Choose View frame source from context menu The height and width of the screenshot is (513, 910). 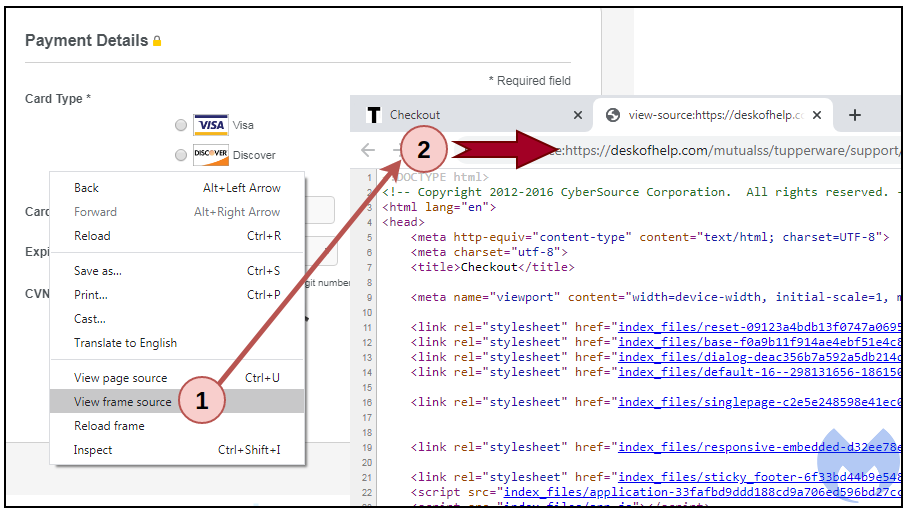pyautogui.click(x=122, y=402)
